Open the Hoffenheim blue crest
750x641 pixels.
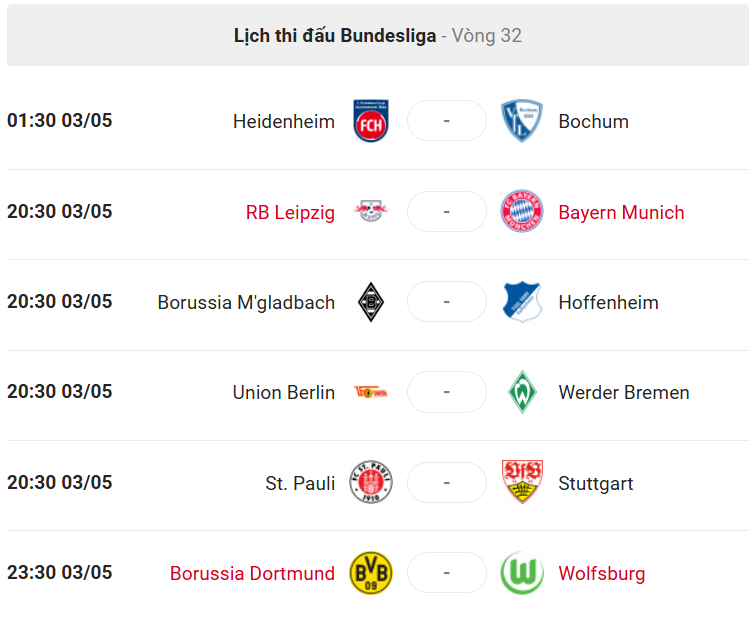click(x=522, y=302)
